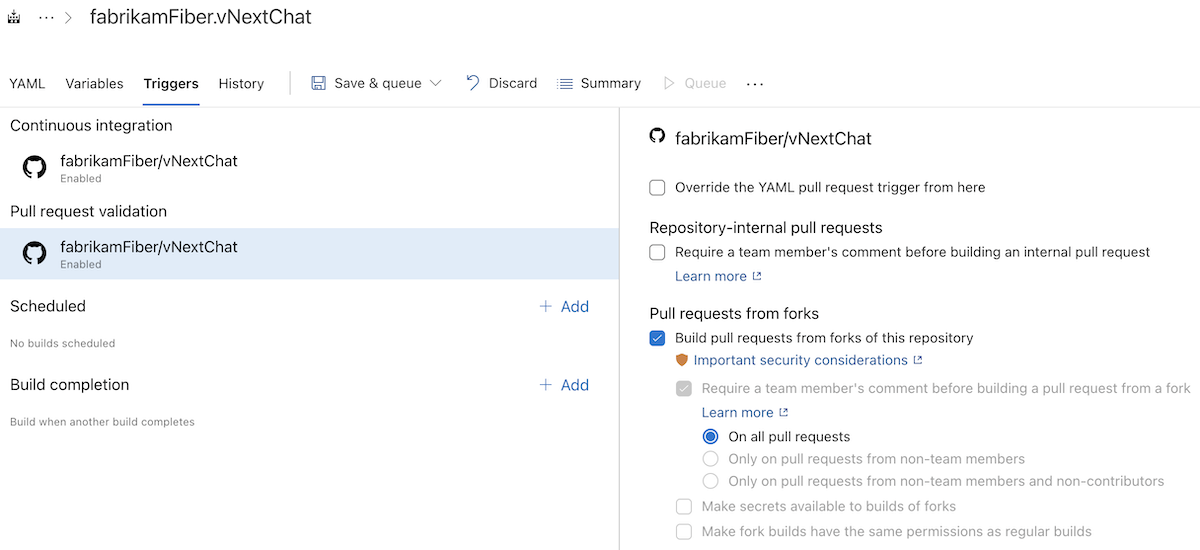This screenshot has height=550, width=1200.
Task: Click the Pull request validation heading
Action: point(89,211)
